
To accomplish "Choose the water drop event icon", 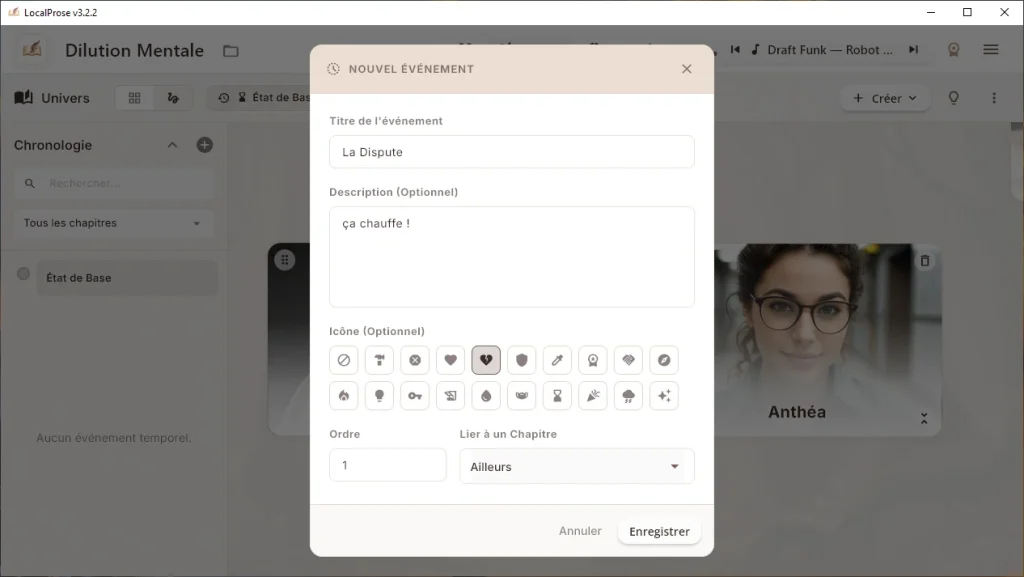I will 486,396.
